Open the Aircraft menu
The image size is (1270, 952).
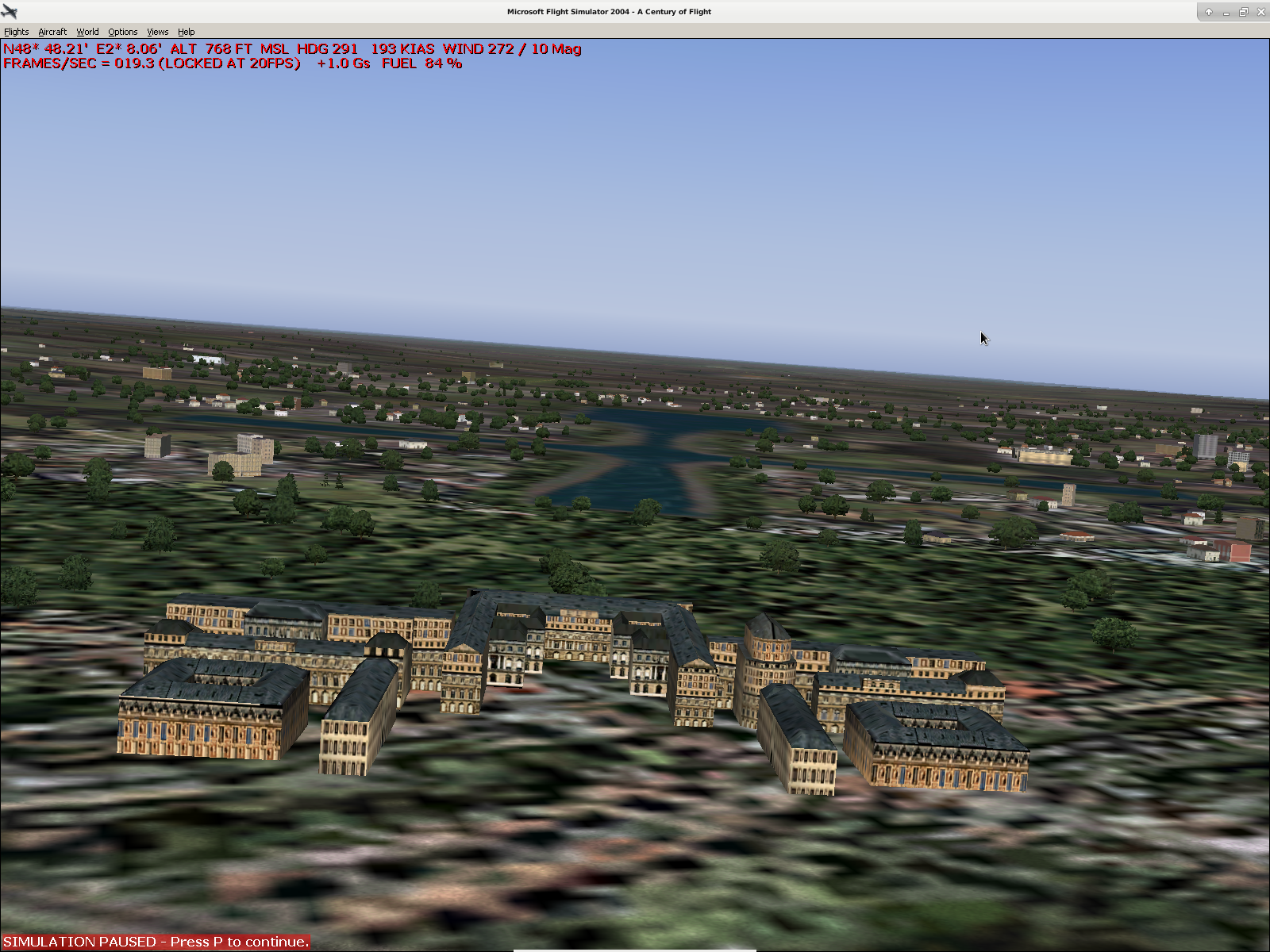(x=52, y=32)
